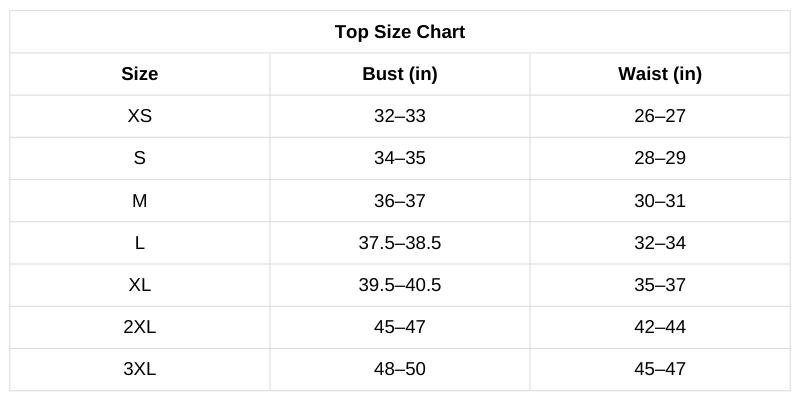This screenshot has height=400, width=800.
Task: Click the S size row label
Action: pos(140,158)
